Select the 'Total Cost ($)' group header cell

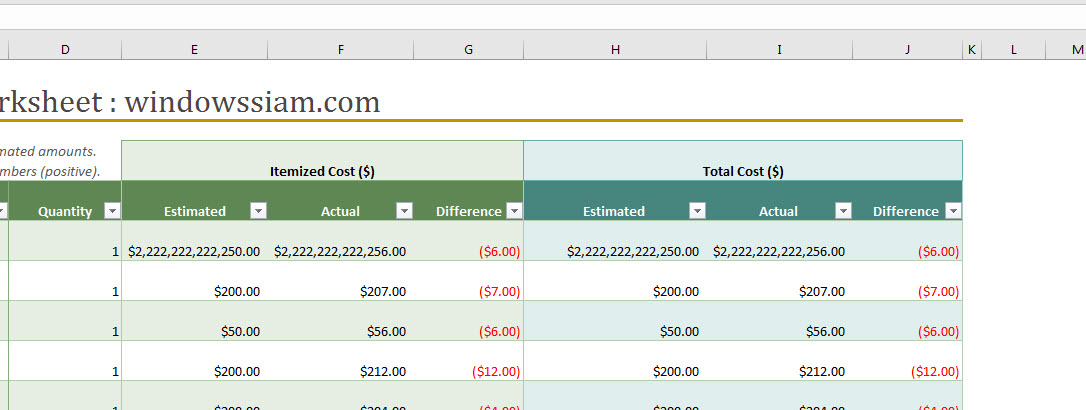(x=743, y=161)
